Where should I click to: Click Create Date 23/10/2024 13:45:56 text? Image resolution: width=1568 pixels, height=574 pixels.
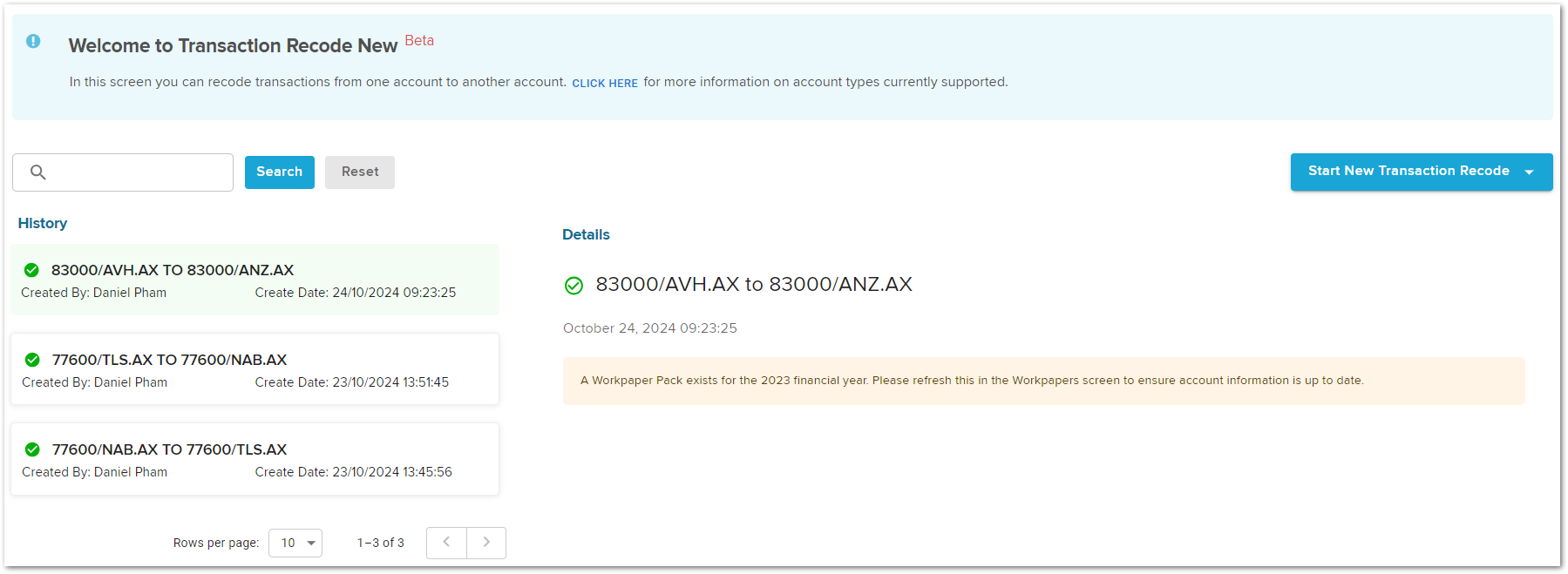(354, 472)
